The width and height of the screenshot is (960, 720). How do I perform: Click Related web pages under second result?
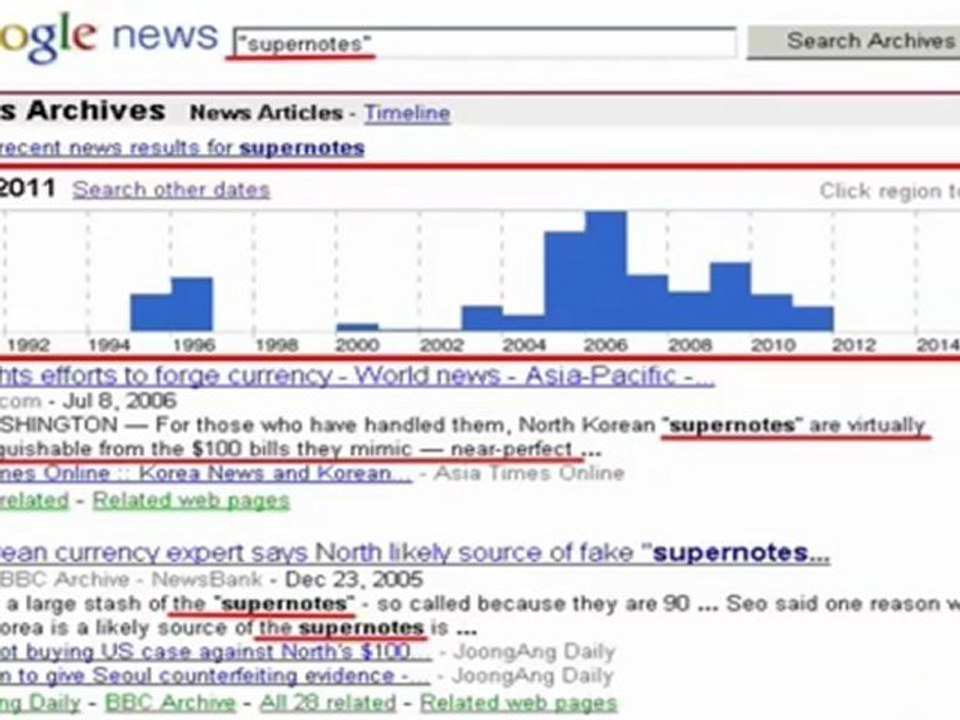[x=518, y=702]
